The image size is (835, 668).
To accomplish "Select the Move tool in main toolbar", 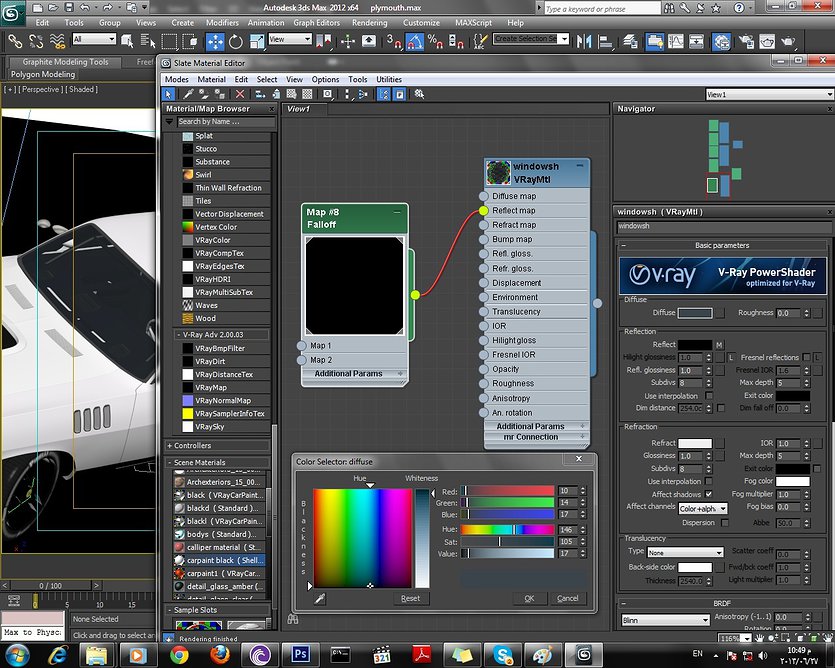I will click(x=215, y=42).
